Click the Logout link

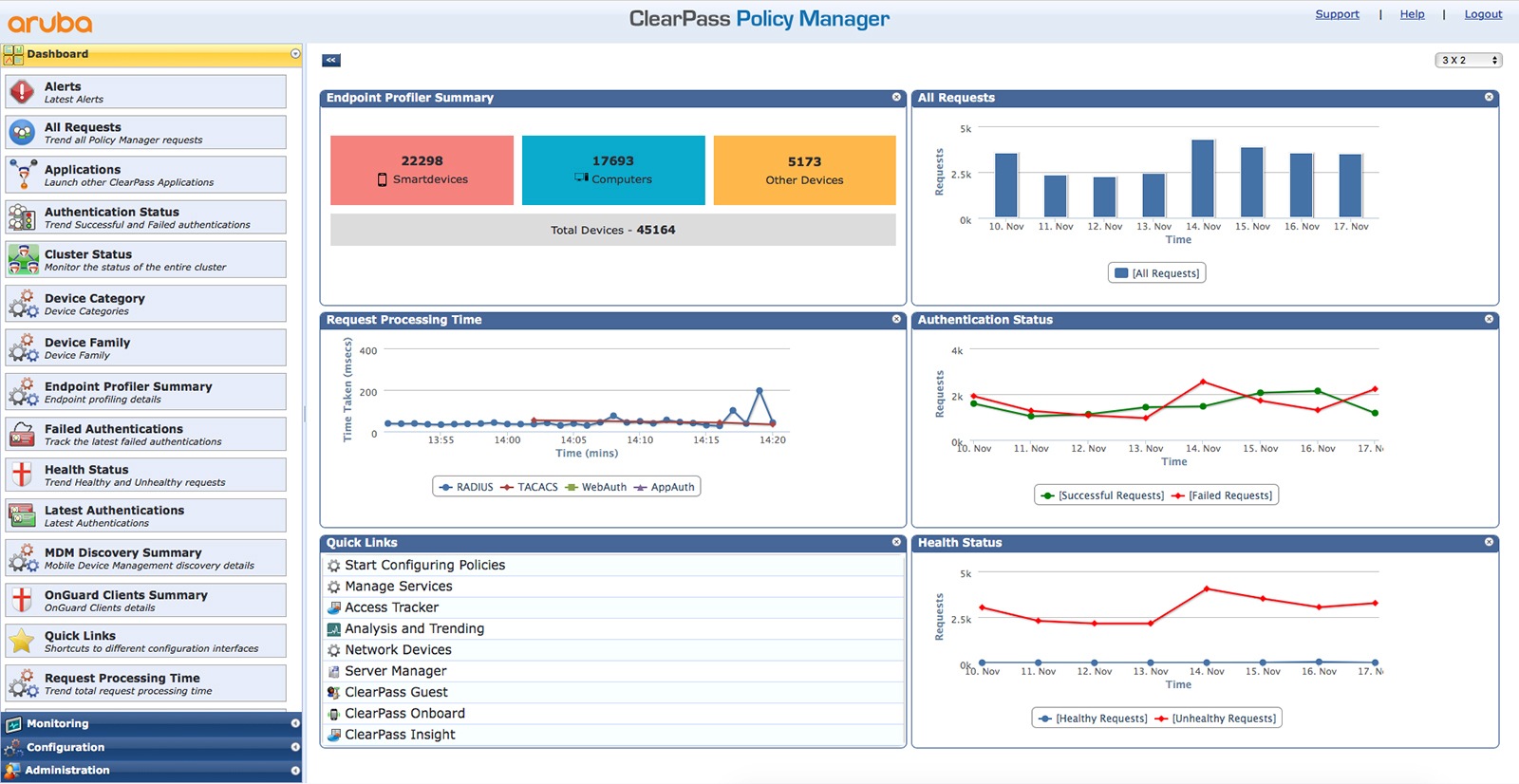(1482, 14)
